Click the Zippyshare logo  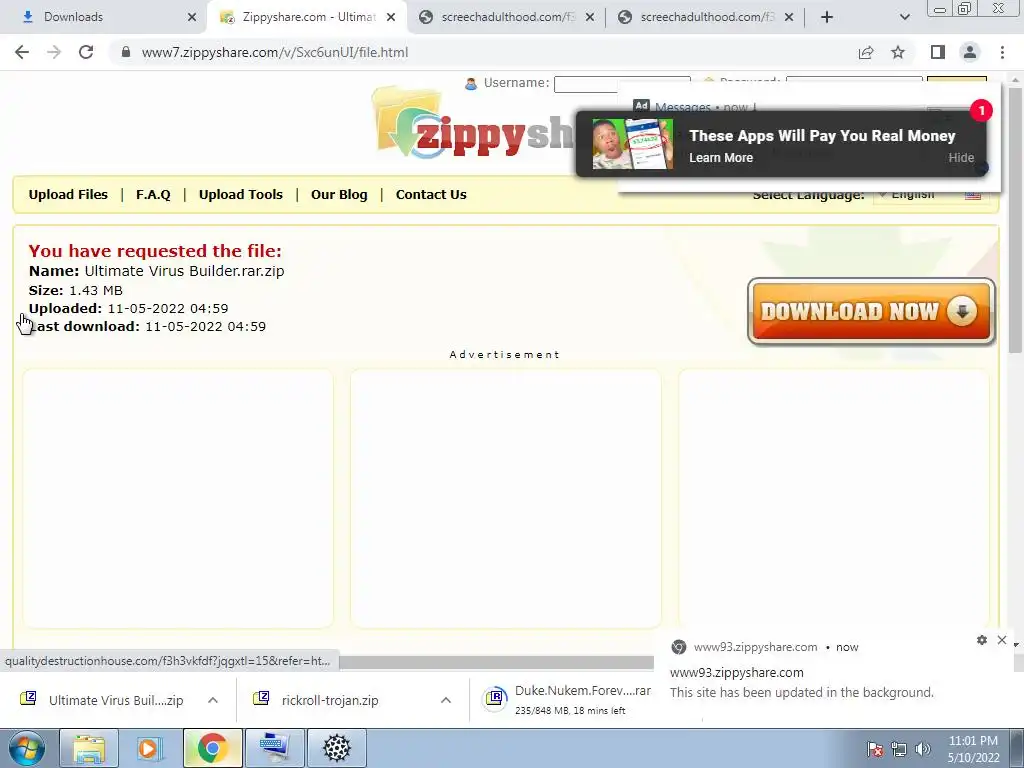click(x=473, y=124)
